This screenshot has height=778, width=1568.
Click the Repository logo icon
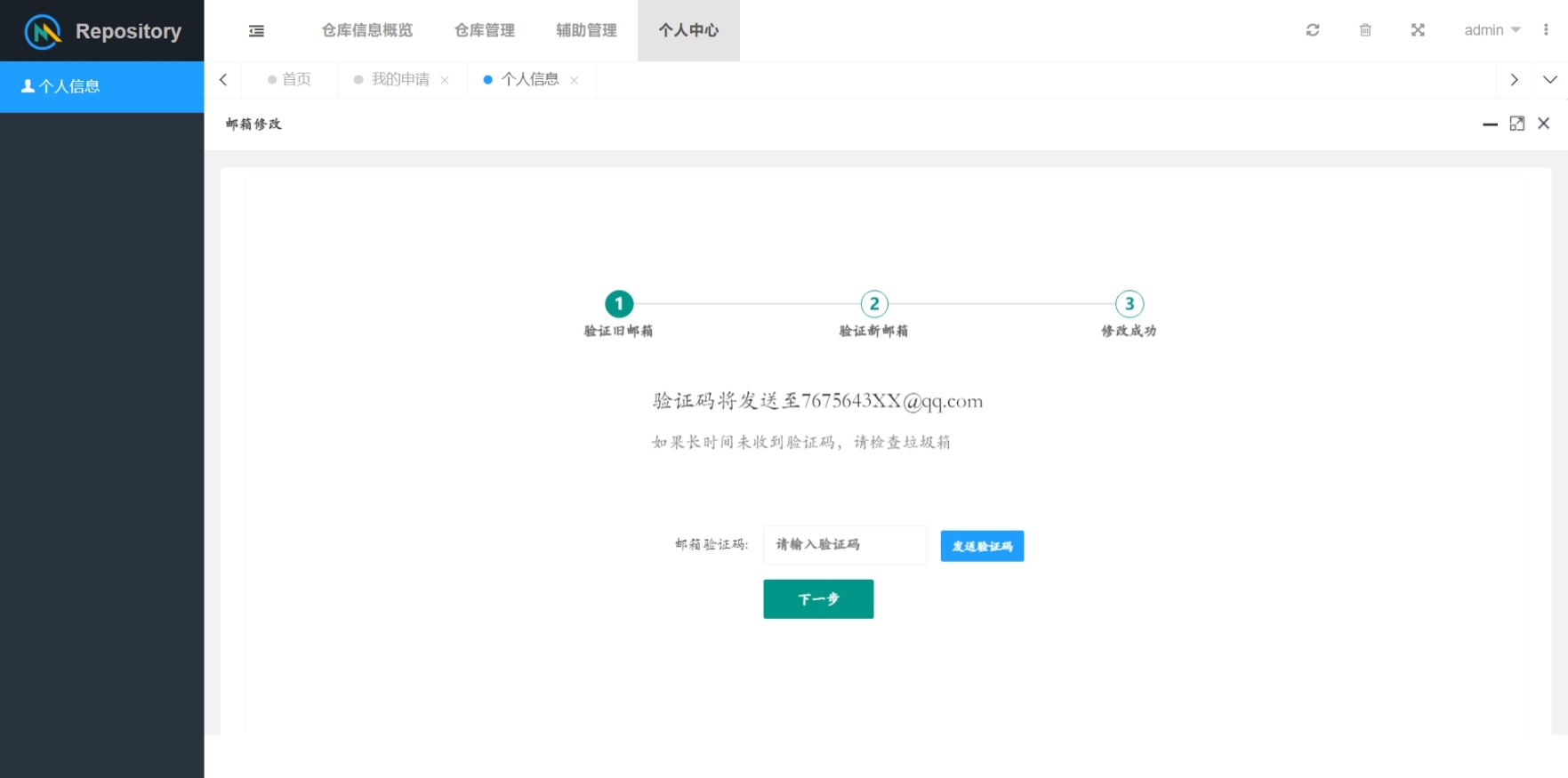(43, 31)
